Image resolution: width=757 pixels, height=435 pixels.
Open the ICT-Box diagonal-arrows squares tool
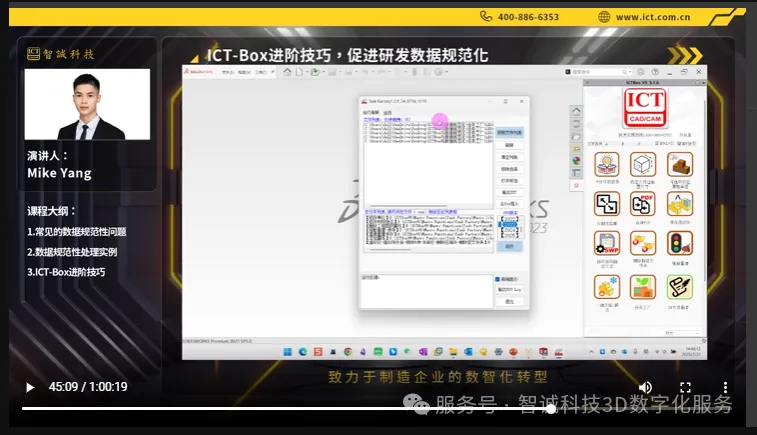coord(607,204)
